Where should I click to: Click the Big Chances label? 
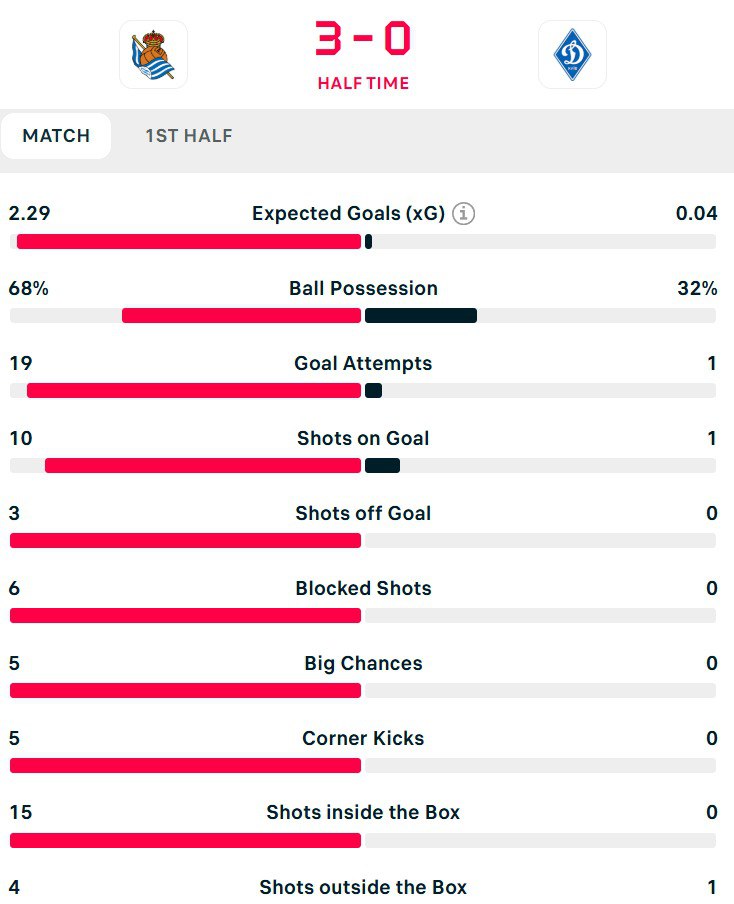tap(363, 663)
